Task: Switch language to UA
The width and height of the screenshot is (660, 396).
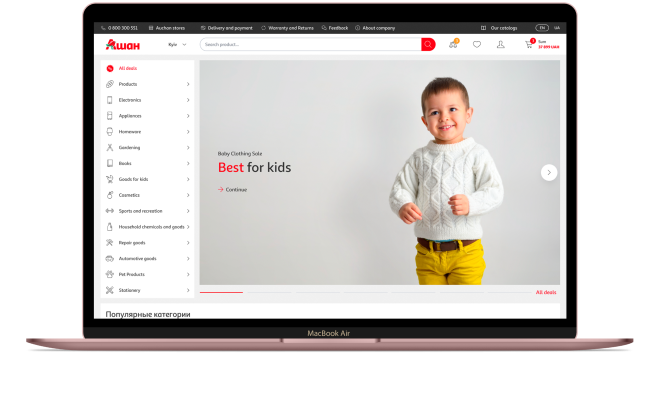Action: (556, 28)
